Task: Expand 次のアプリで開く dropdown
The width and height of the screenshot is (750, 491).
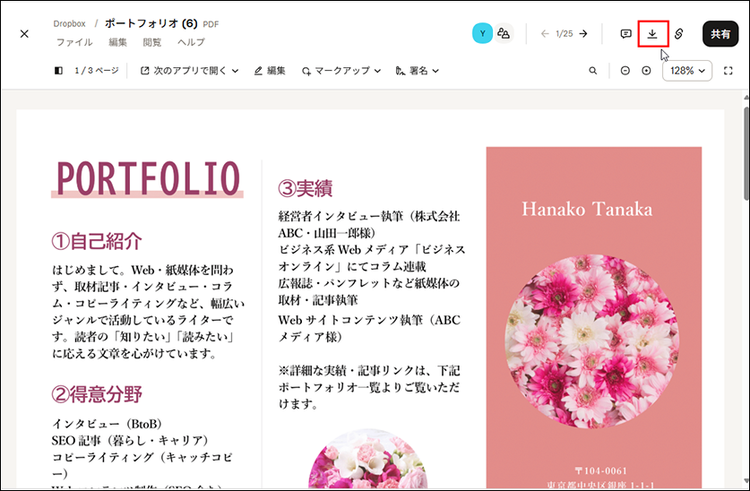Action: pyautogui.click(x=189, y=71)
